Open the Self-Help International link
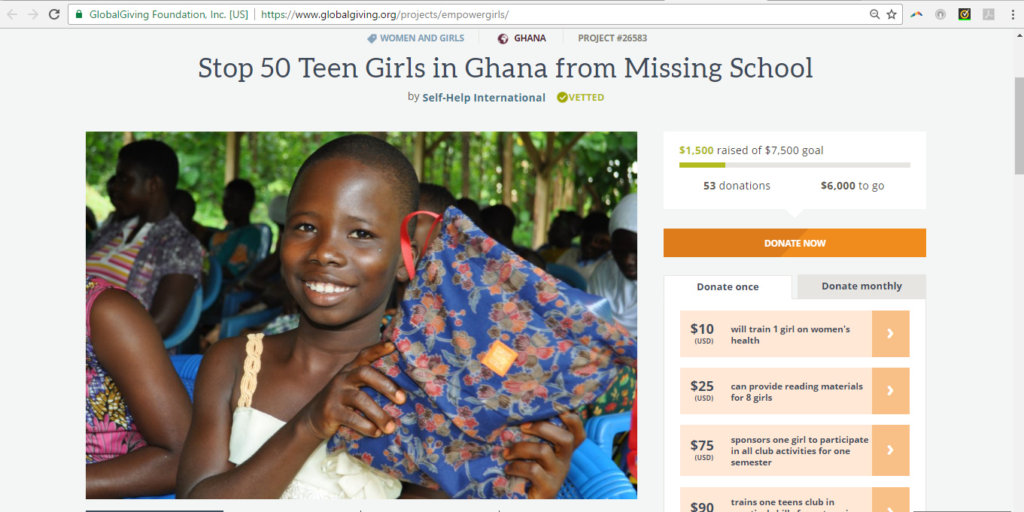 click(x=484, y=98)
